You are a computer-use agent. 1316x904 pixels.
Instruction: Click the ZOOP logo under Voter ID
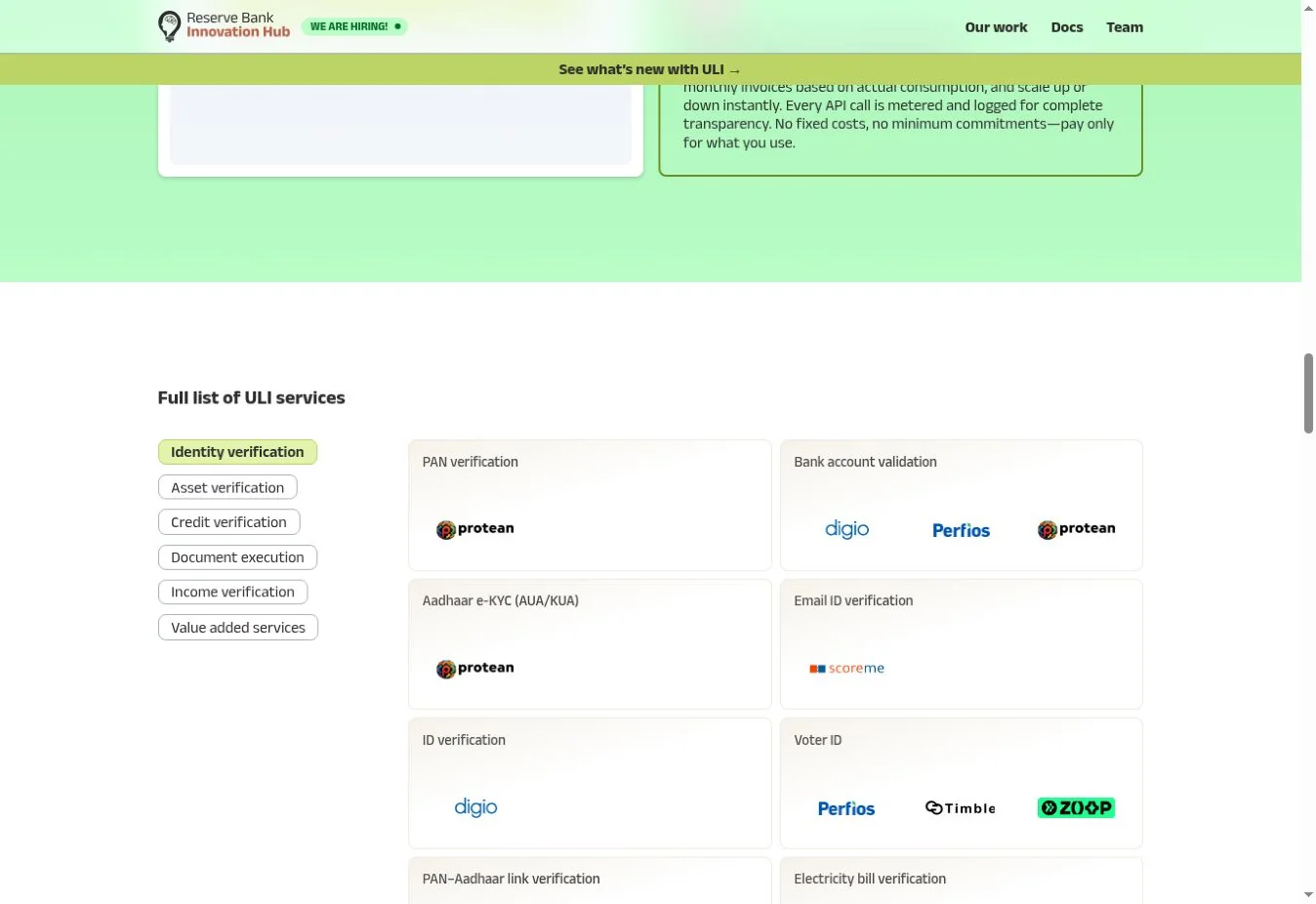click(x=1076, y=808)
